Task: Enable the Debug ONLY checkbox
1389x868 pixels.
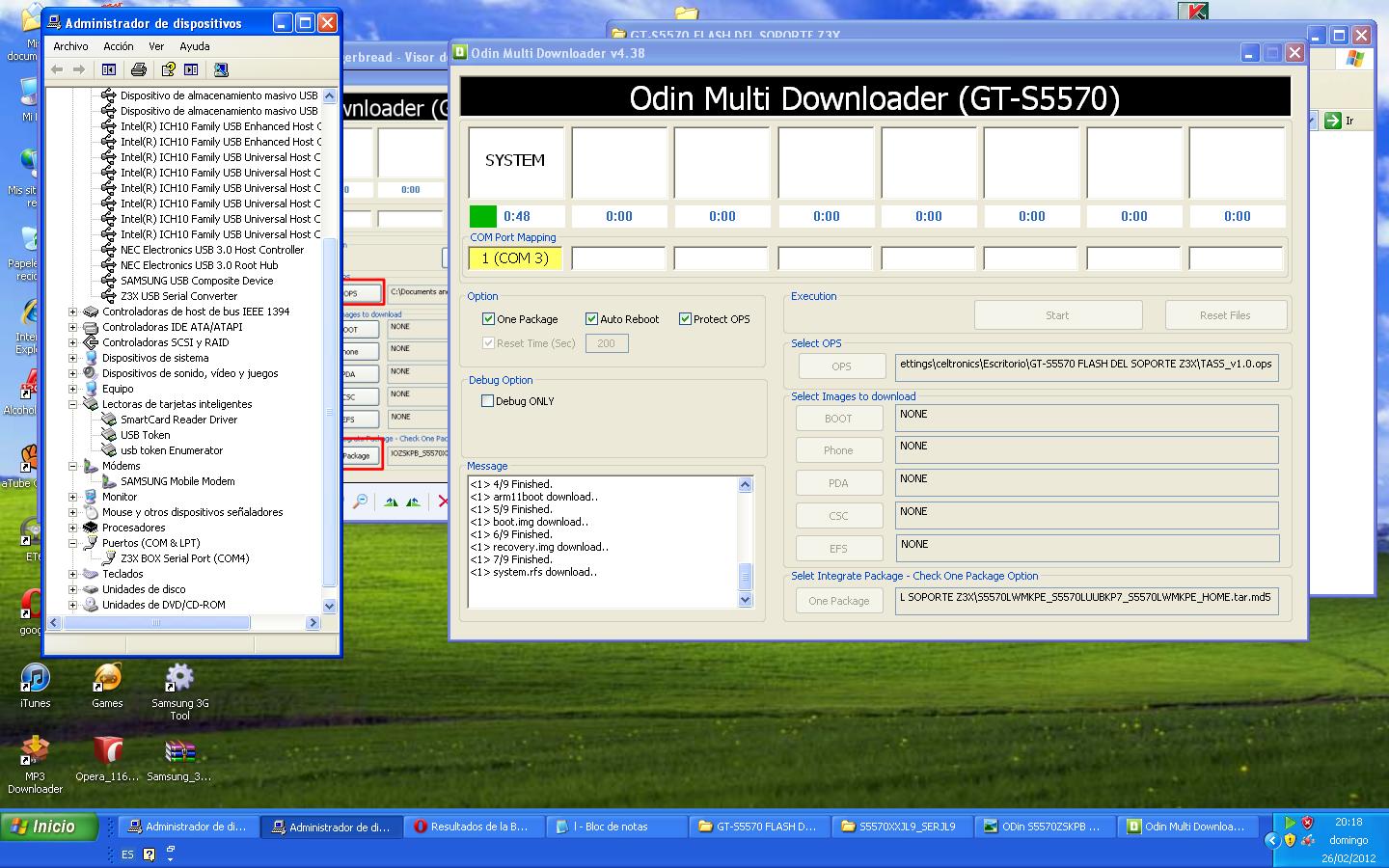Action: [487, 401]
